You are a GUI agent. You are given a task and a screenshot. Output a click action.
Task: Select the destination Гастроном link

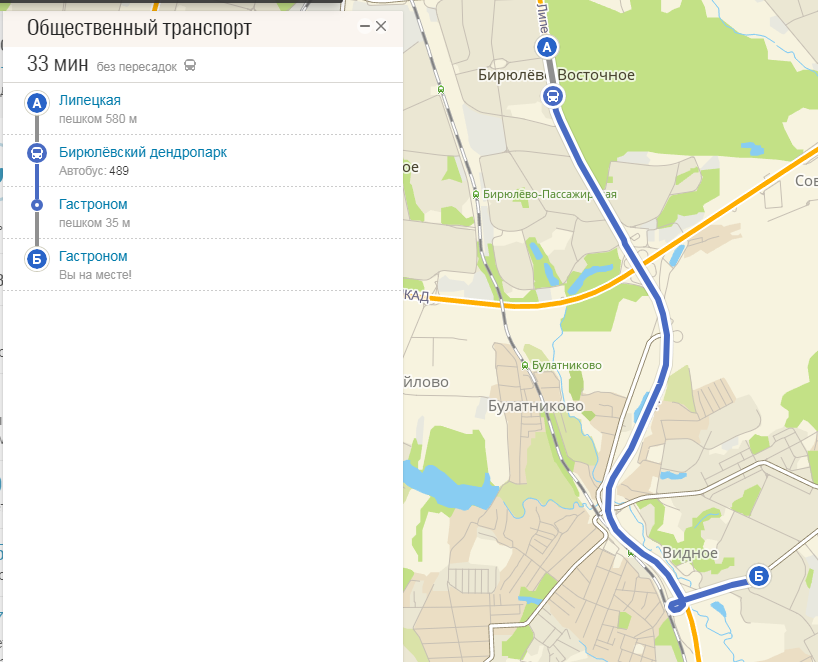point(93,257)
